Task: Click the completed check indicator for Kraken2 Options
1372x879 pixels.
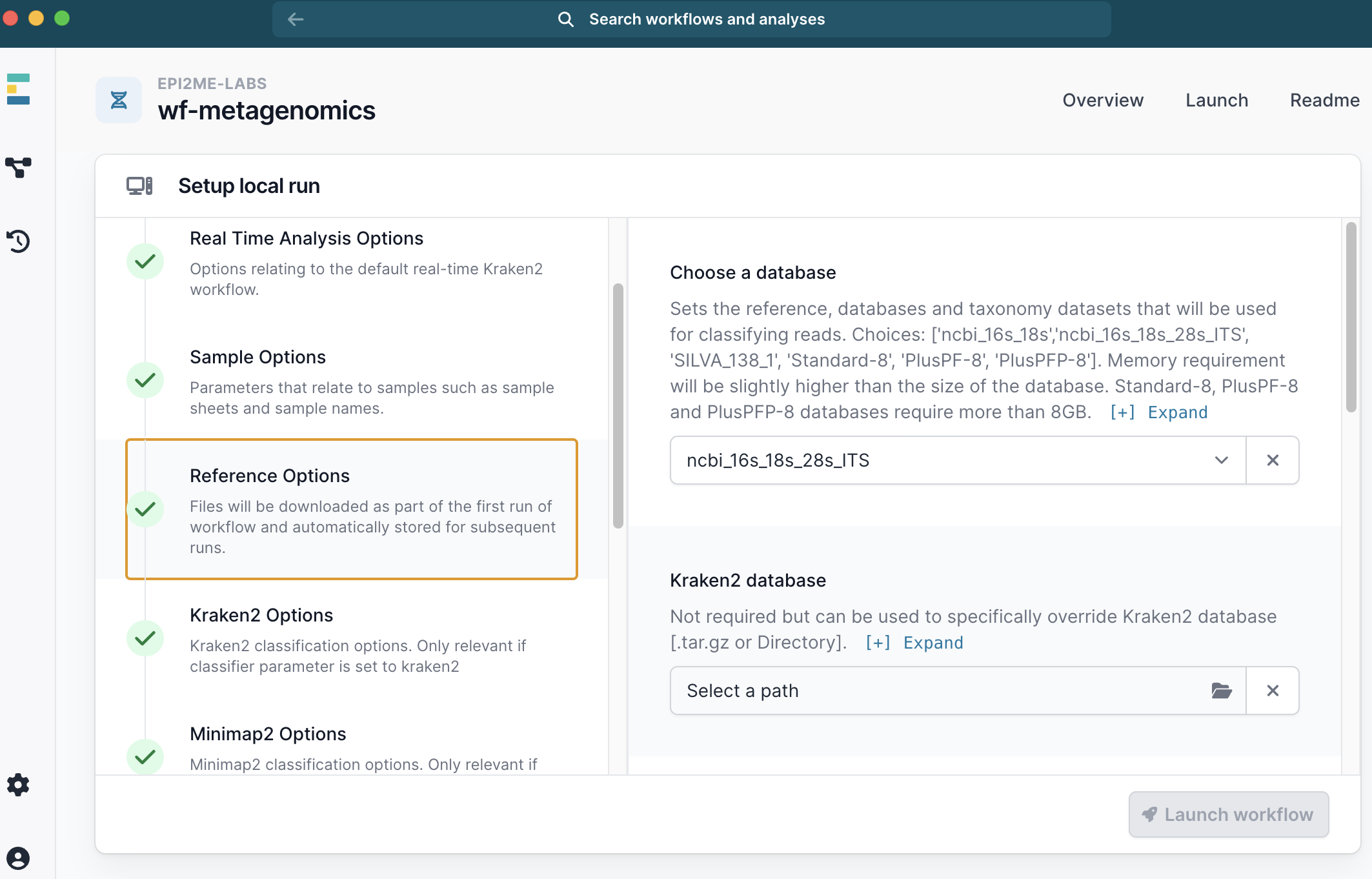Action: [145, 639]
